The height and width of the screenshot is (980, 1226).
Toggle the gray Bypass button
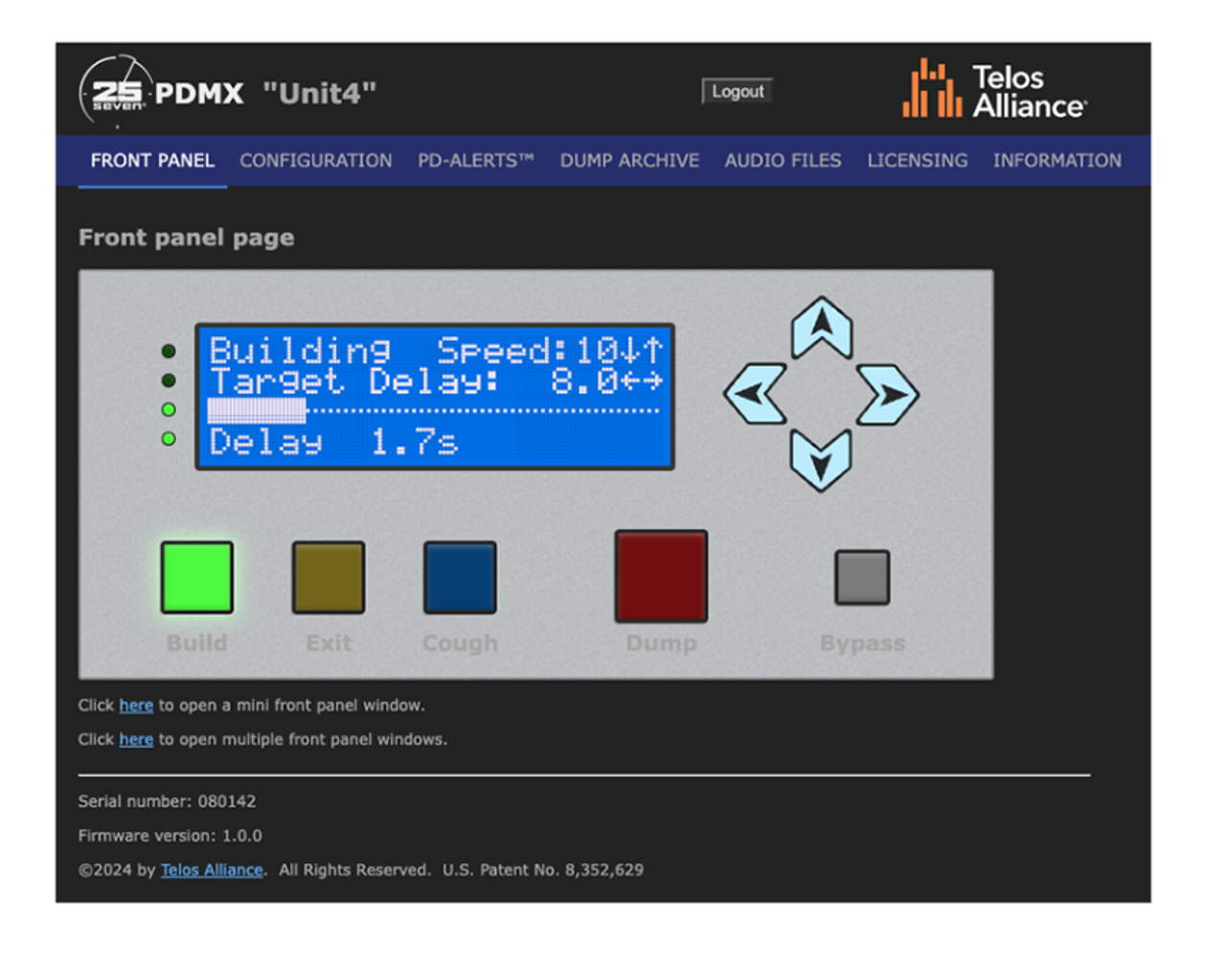click(862, 578)
